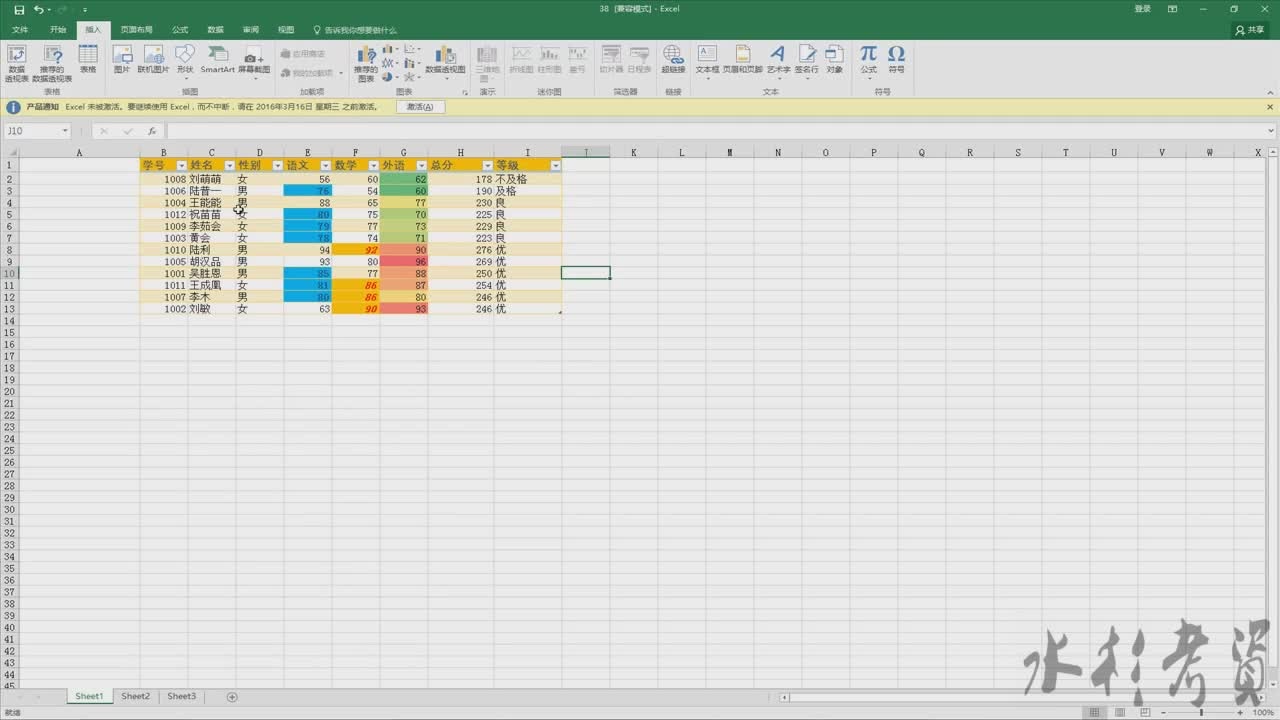Open the filter dropdown for 学号 column
The height and width of the screenshot is (720, 1280).
click(181, 165)
